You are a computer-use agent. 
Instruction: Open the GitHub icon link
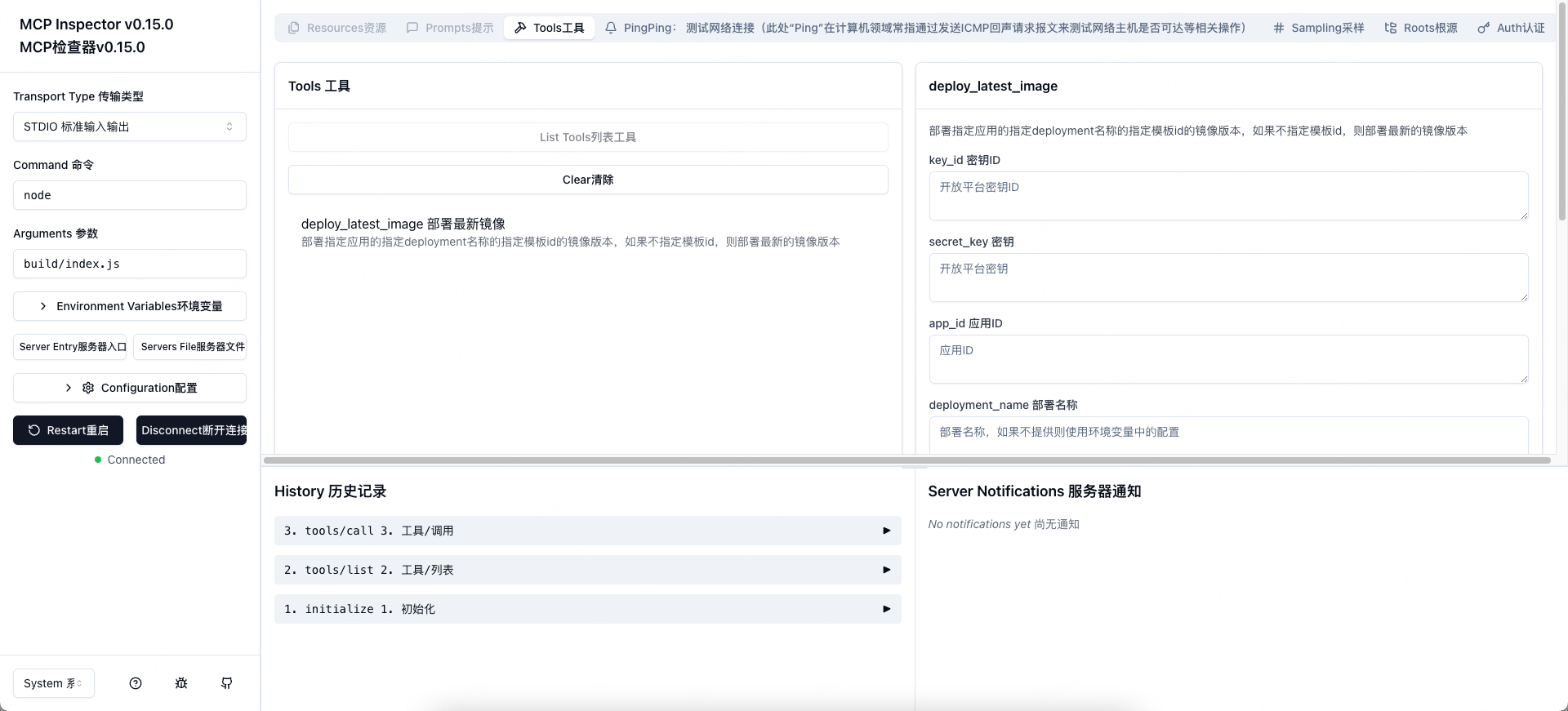[227, 683]
